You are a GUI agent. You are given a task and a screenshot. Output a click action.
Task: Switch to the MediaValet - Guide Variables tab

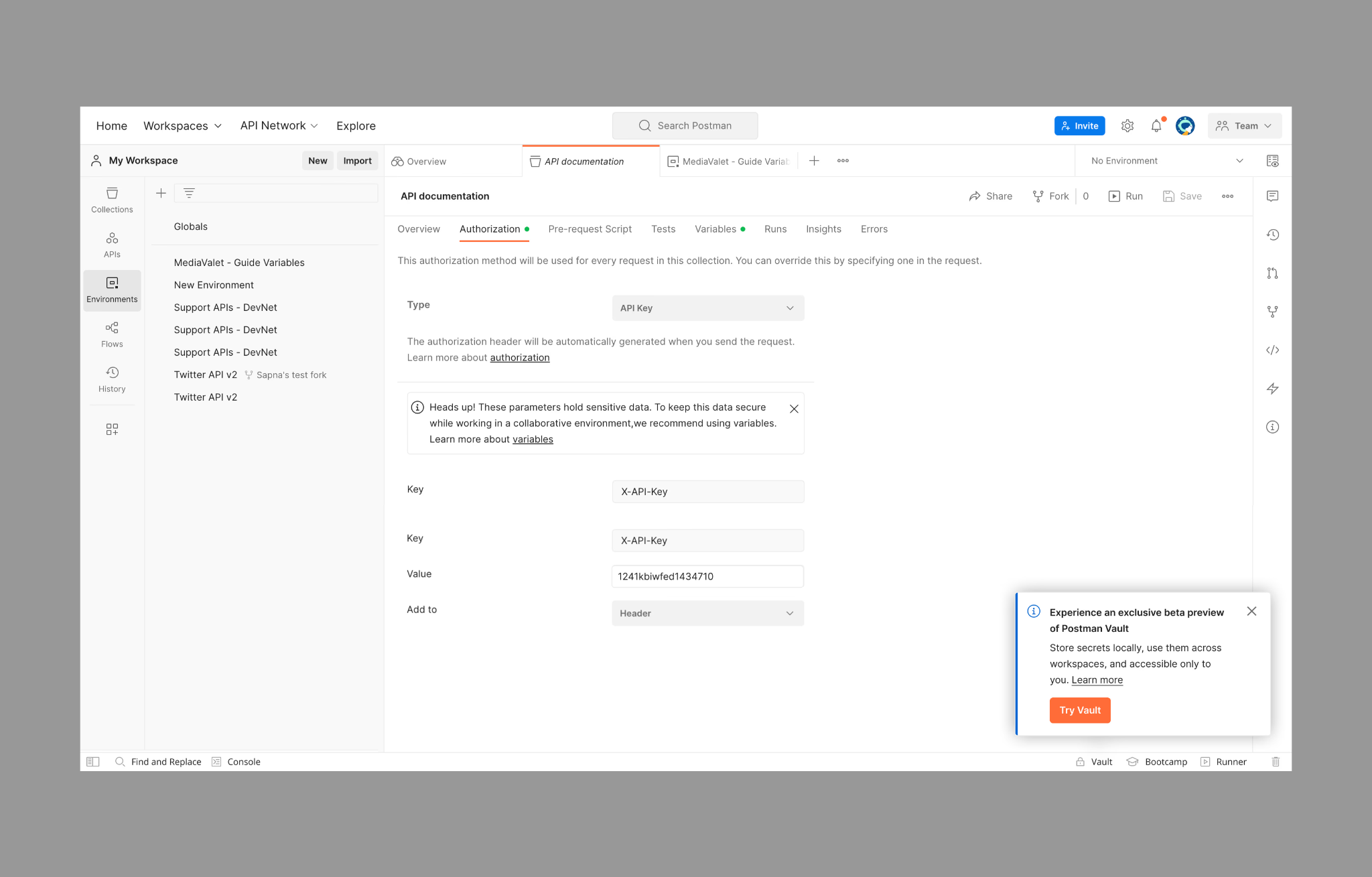pos(728,161)
